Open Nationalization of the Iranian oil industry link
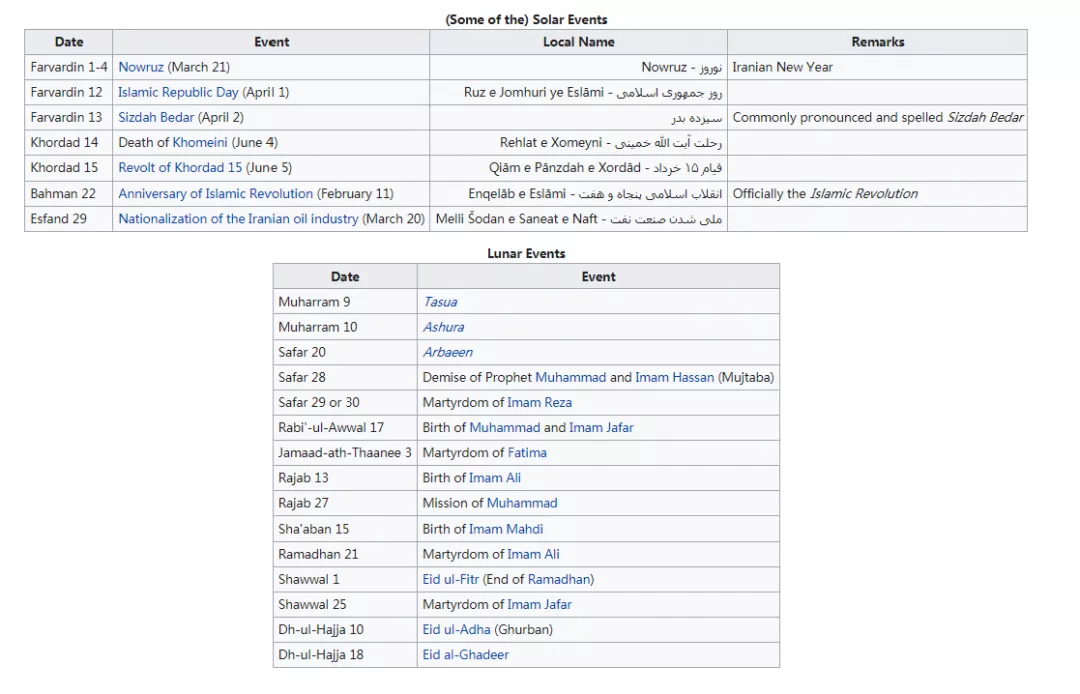Screen dimensions: 1080x694 coord(238,219)
